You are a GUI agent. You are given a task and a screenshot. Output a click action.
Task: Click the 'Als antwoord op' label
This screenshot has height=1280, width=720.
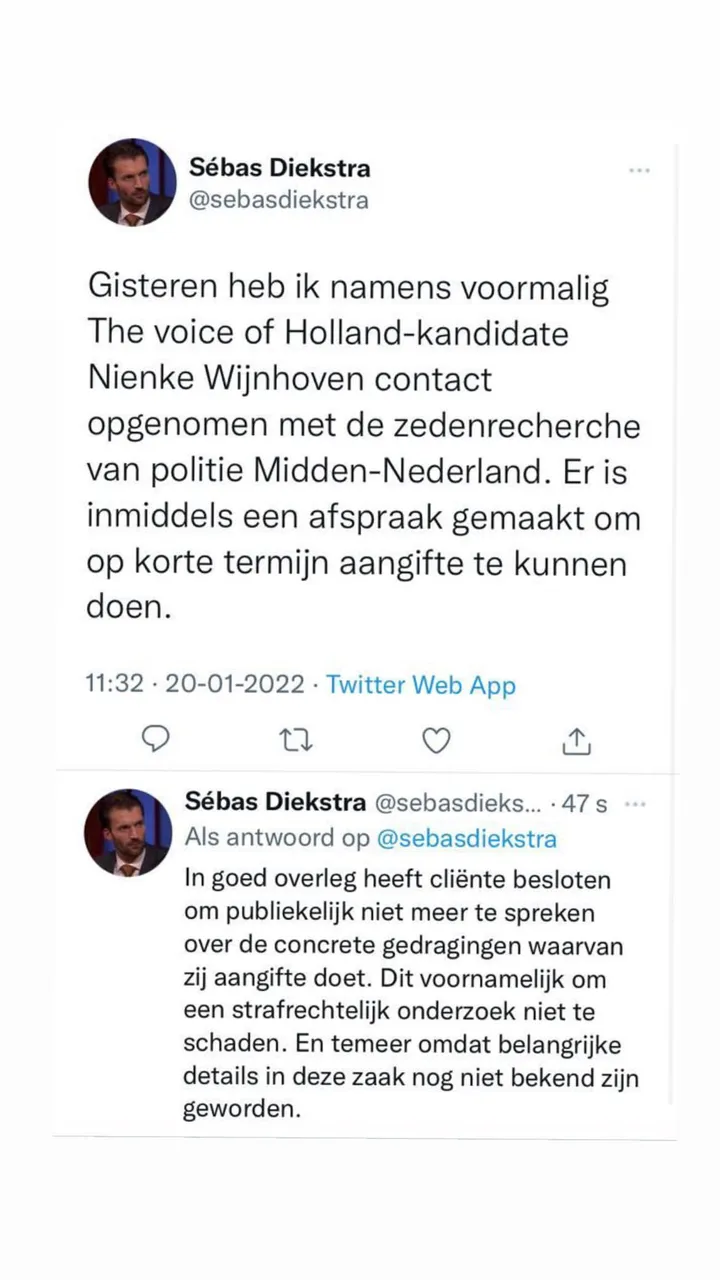point(277,838)
